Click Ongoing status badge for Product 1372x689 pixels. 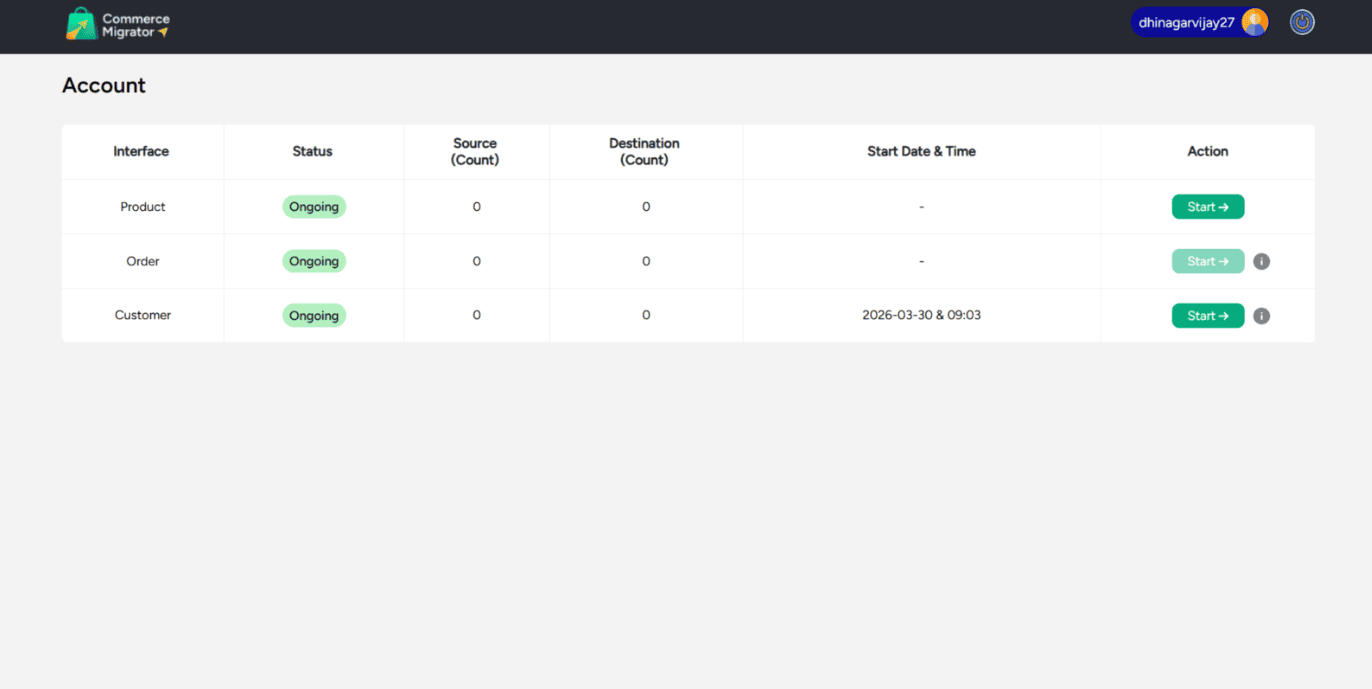pos(313,207)
